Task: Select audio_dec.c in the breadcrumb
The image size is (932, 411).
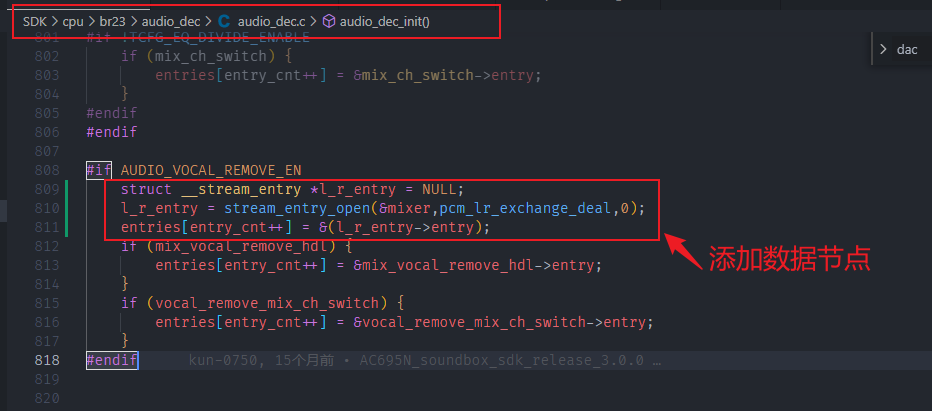Action: 271,22
